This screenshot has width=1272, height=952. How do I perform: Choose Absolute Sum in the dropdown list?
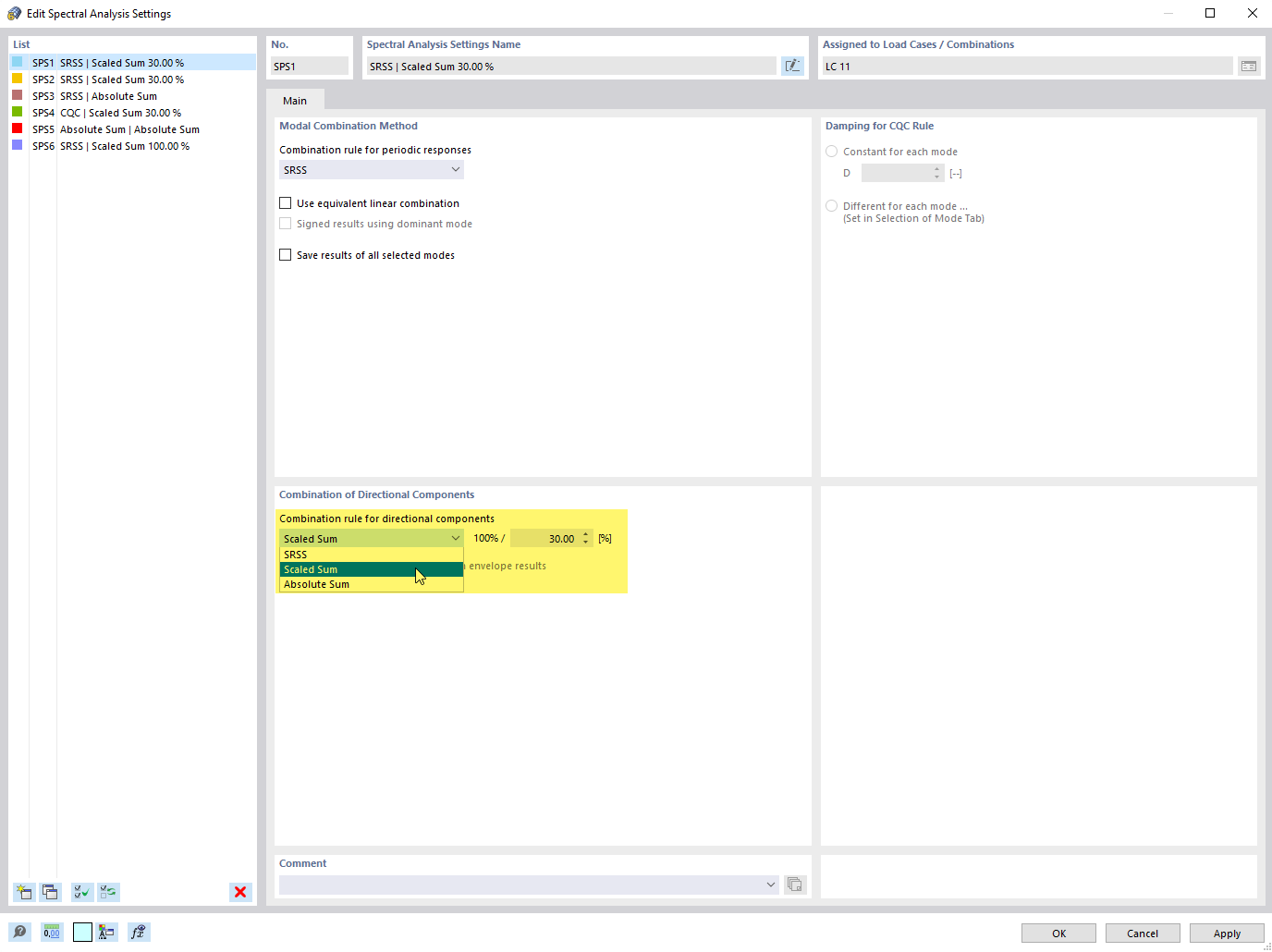(x=372, y=584)
